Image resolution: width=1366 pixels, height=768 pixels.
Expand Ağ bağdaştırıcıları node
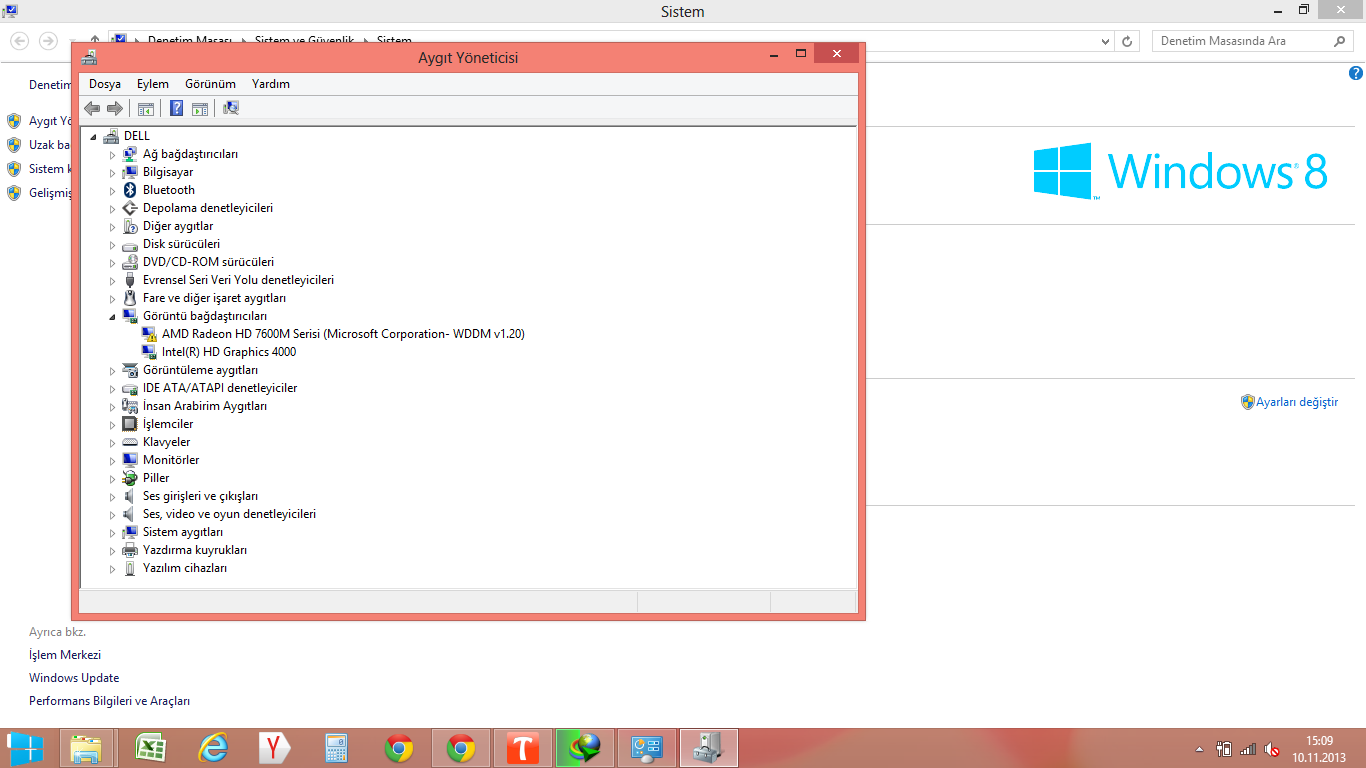[112, 154]
